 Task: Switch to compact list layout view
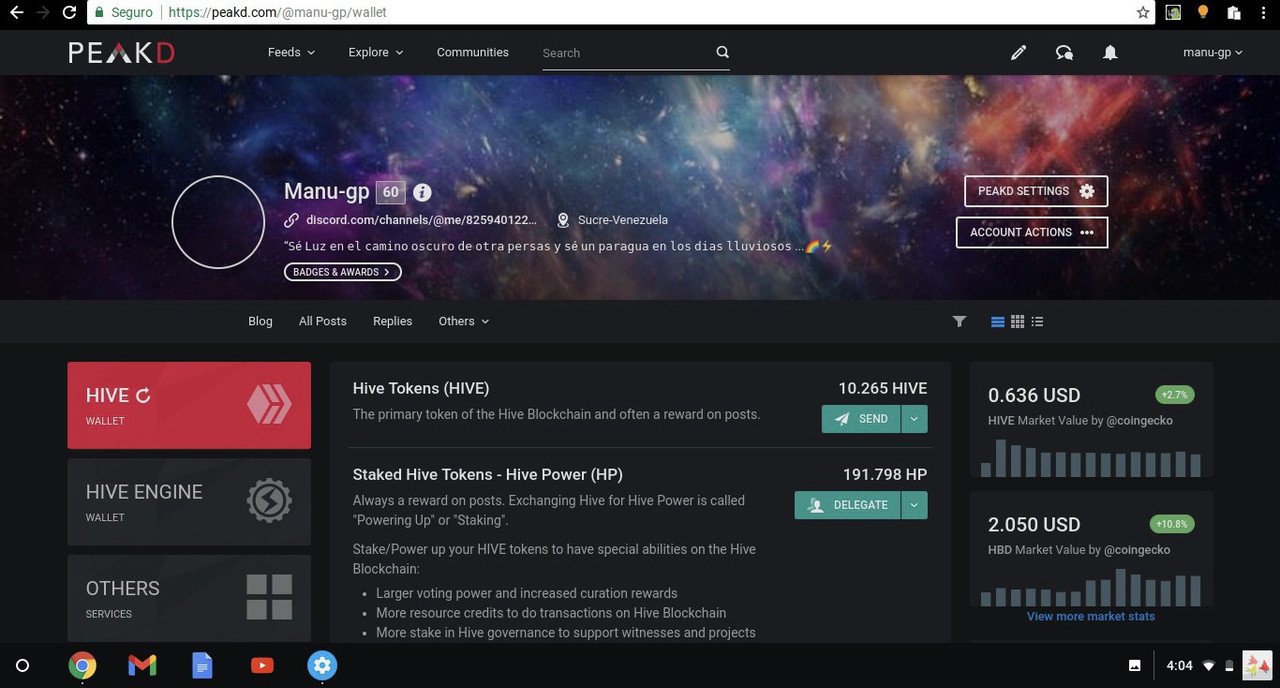pyautogui.click(x=1037, y=321)
